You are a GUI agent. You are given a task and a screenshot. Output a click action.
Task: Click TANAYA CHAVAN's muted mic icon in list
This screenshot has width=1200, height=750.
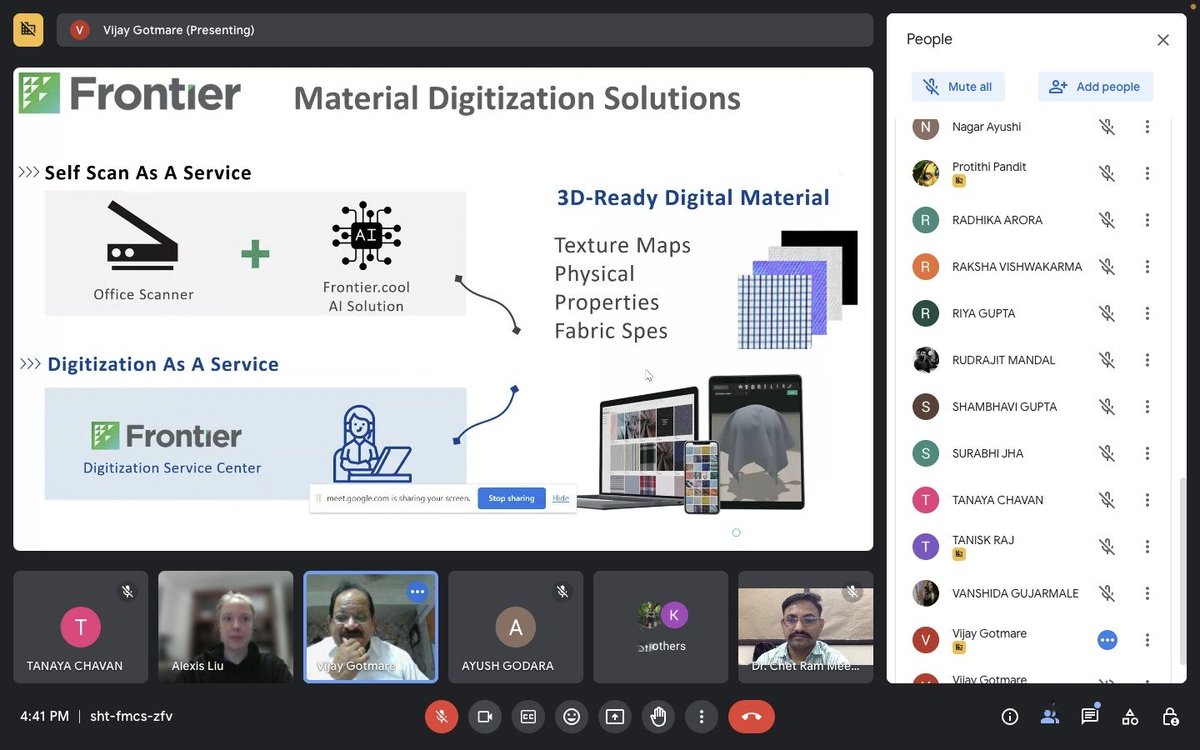(x=1107, y=500)
